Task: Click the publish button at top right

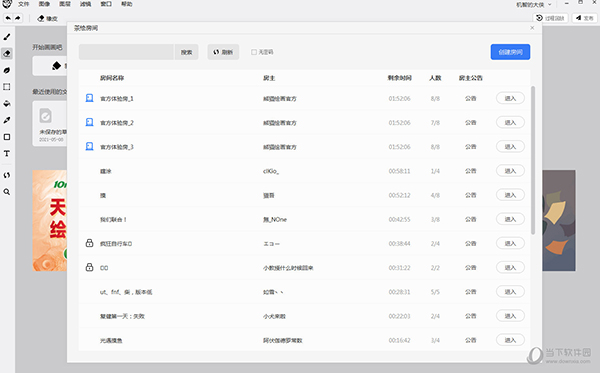Action: coord(585,18)
